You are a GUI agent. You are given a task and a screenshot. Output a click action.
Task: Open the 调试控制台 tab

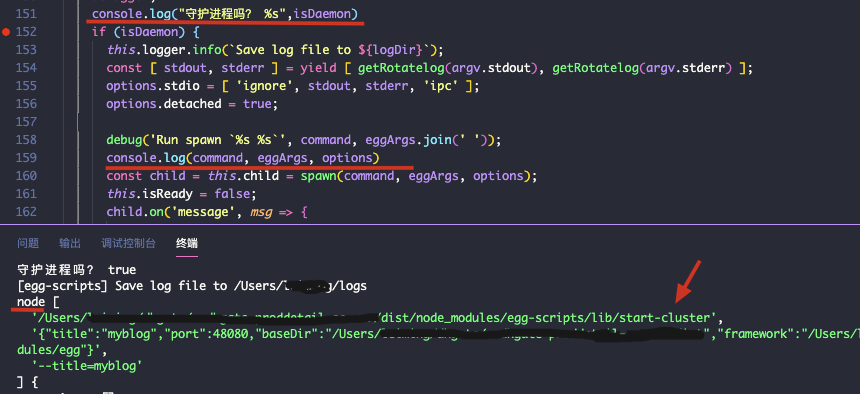(x=128, y=244)
